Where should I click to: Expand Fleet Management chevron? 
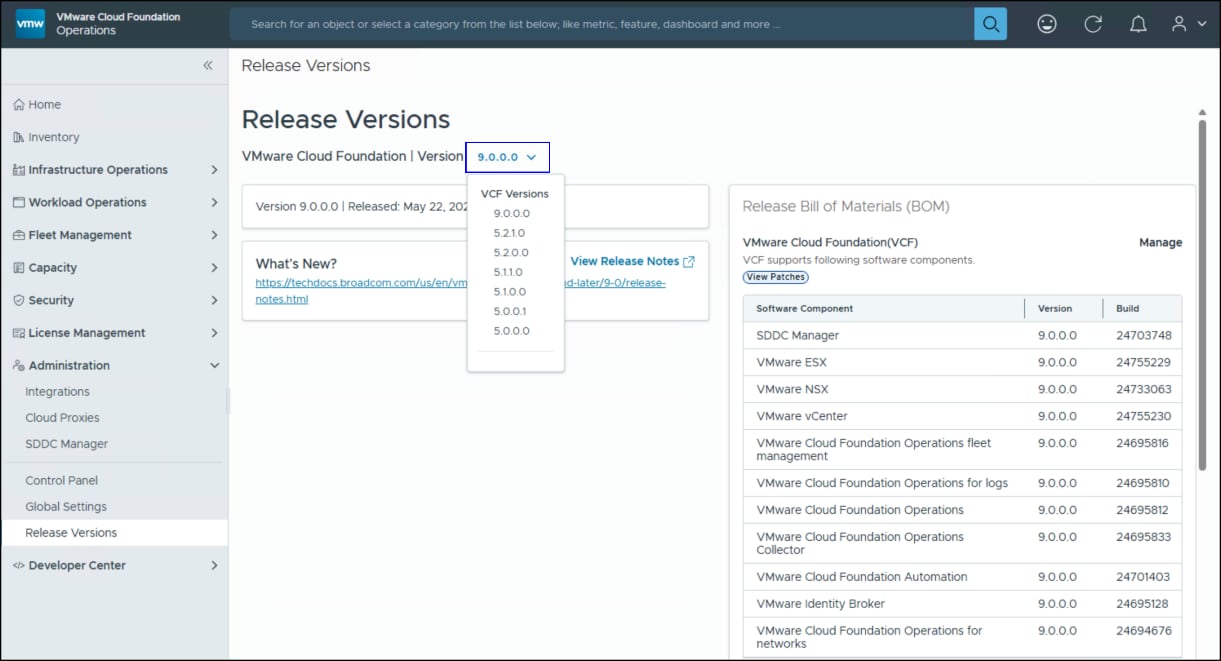coord(214,235)
